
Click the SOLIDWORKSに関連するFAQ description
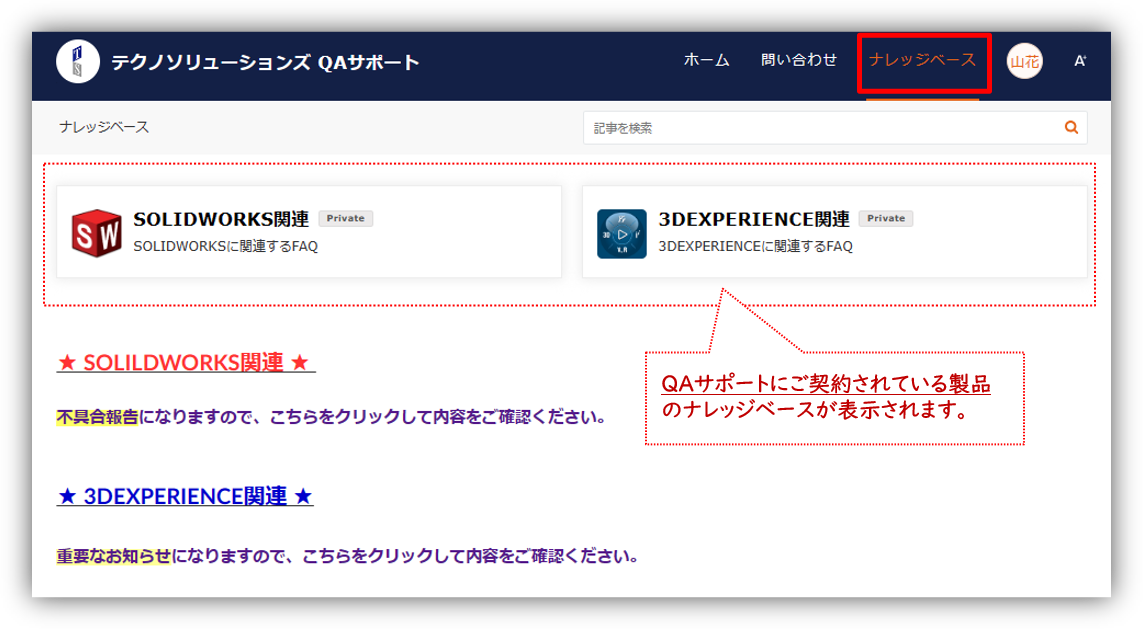[x=225, y=246]
